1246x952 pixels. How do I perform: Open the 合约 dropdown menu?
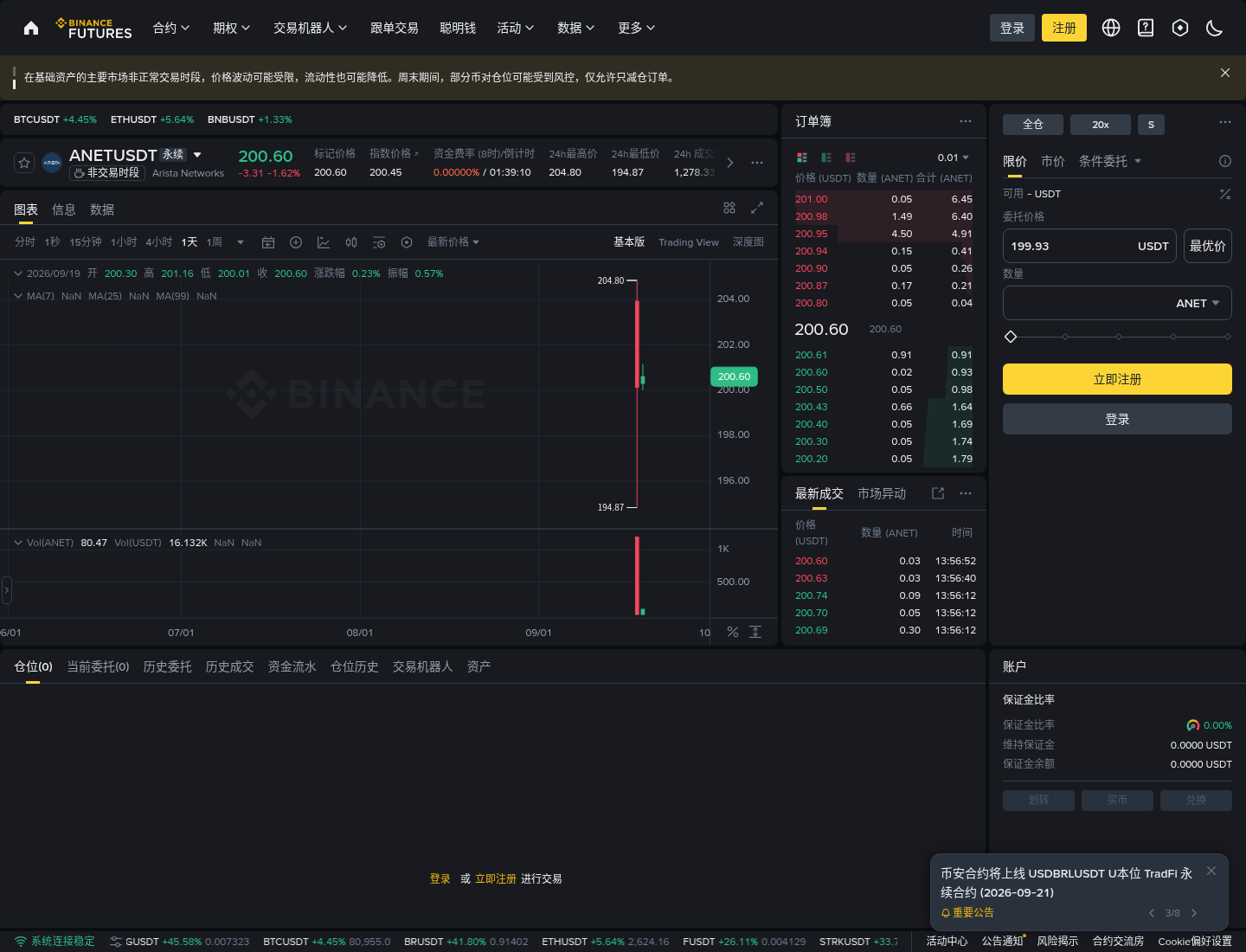coord(171,28)
